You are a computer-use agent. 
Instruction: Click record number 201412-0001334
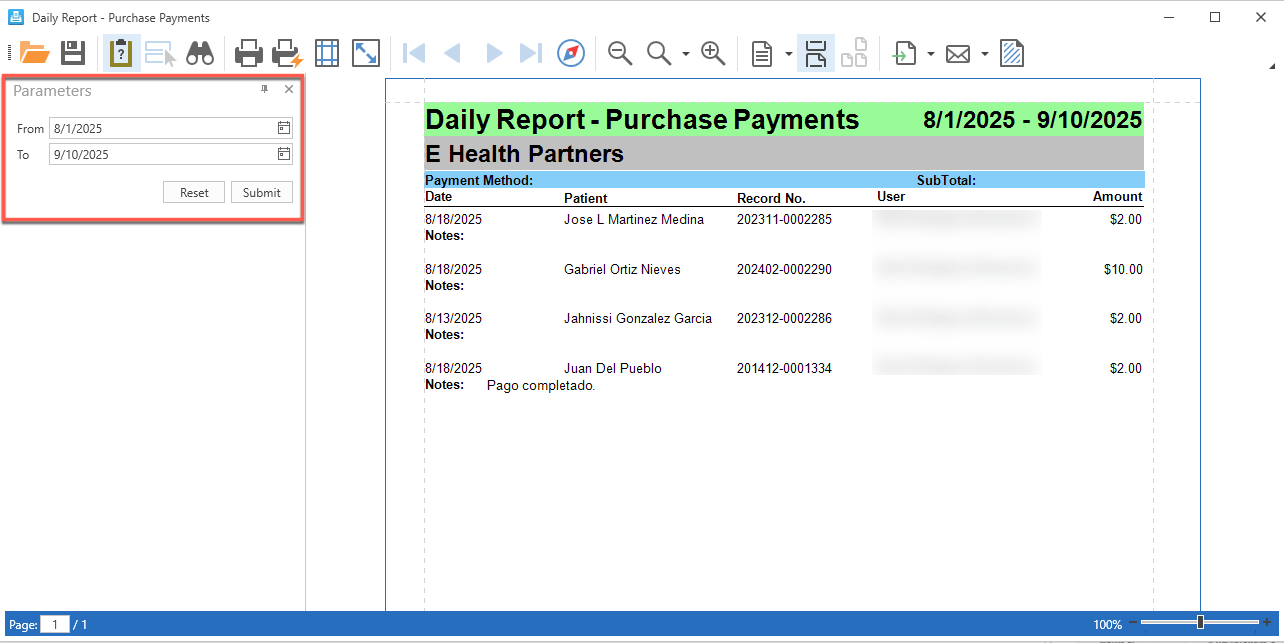[784, 368]
